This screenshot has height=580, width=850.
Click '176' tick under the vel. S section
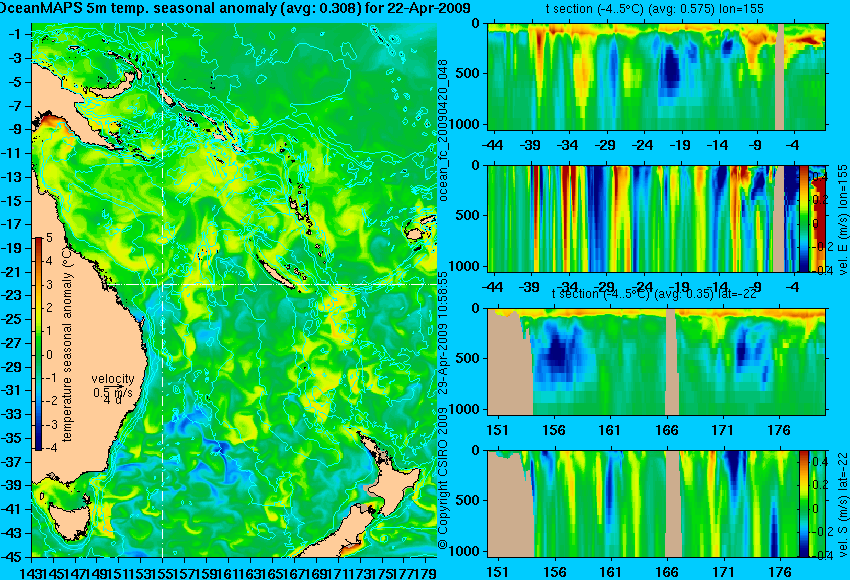[780, 572]
